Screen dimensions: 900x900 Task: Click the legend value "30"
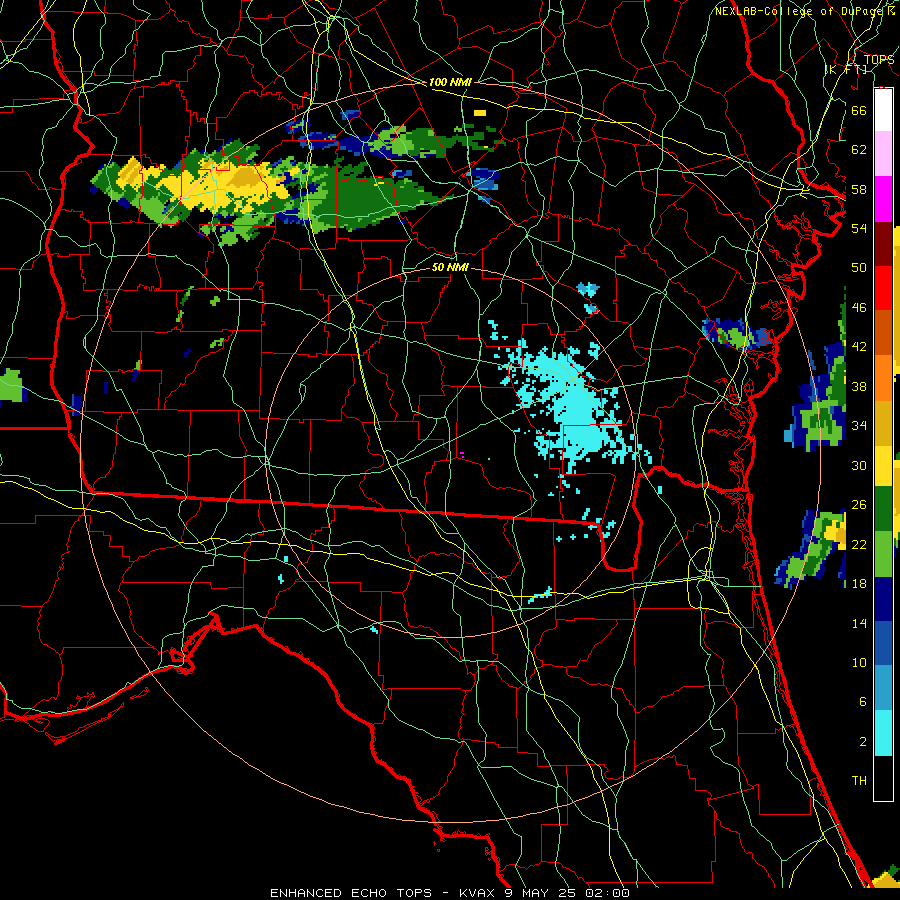859,465
